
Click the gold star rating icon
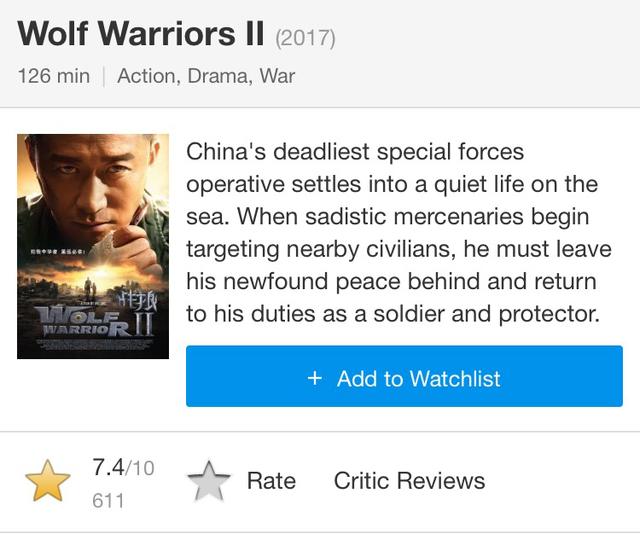coord(48,481)
